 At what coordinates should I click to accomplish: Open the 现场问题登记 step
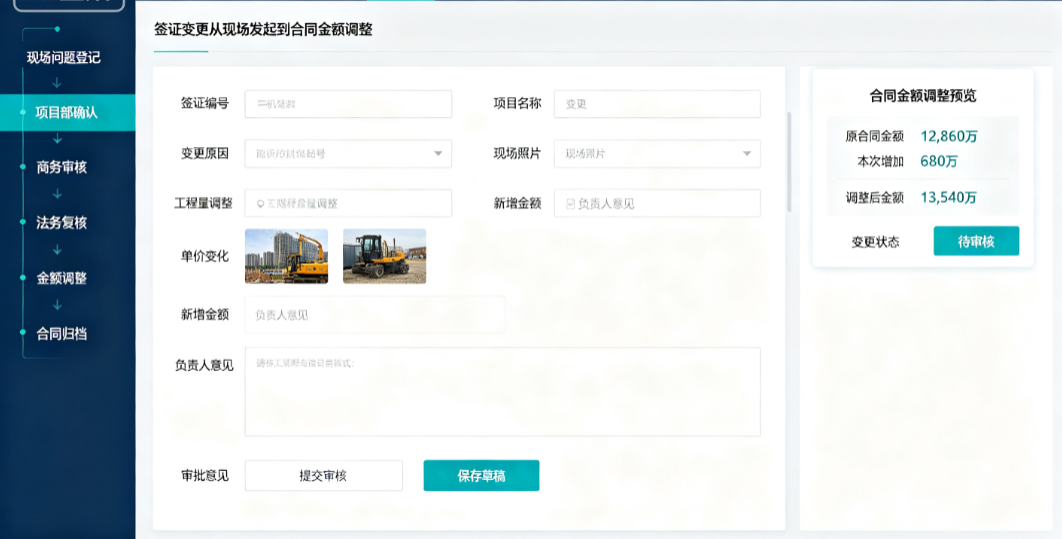click(64, 58)
